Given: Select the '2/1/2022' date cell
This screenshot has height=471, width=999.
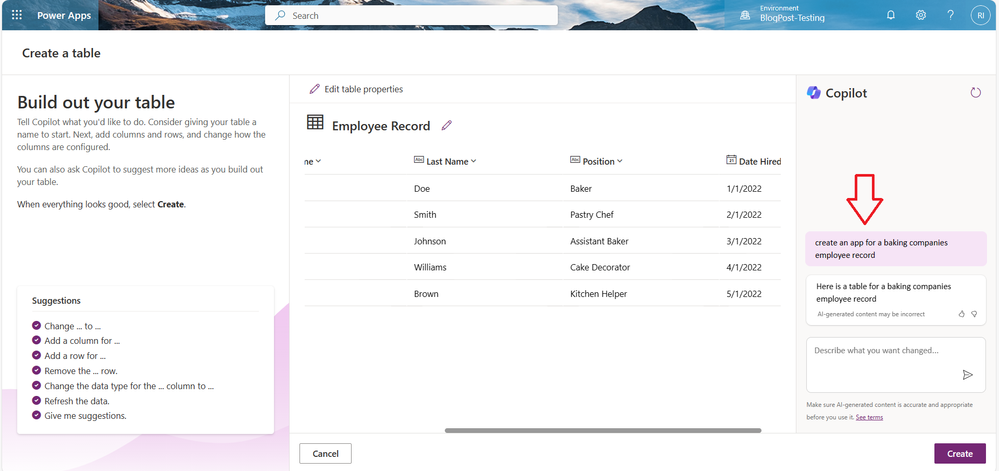Looking at the screenshot, I should coord(744,215).
